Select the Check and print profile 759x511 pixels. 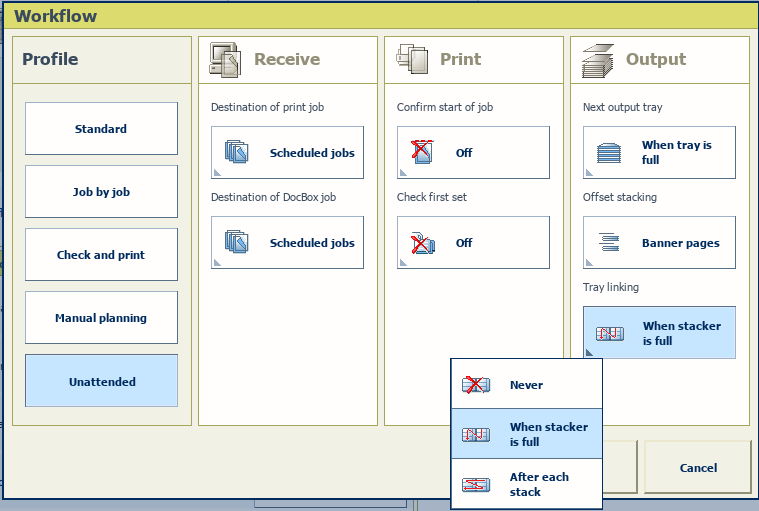click(101, 255)
